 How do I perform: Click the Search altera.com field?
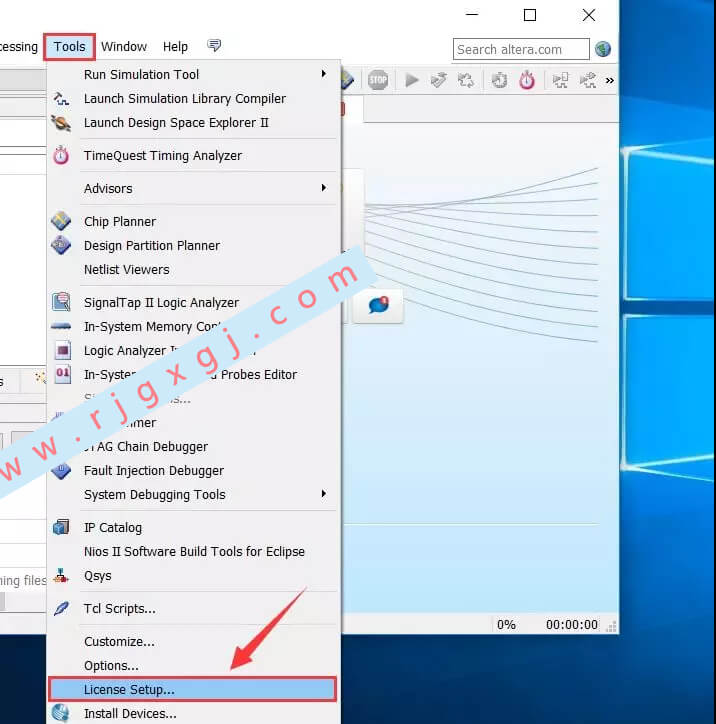tap(521, 49)
